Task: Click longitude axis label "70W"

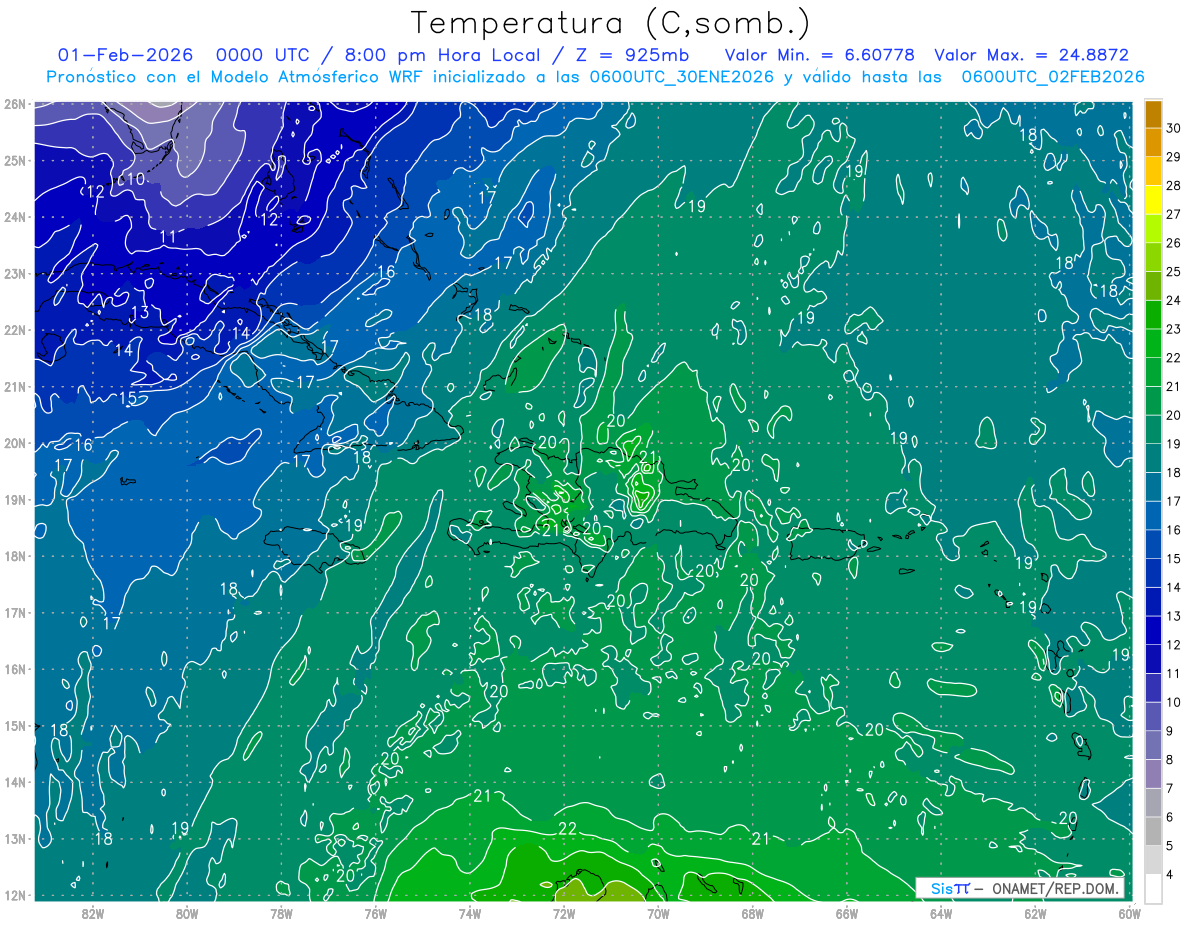Action: (x=658, y=912)
